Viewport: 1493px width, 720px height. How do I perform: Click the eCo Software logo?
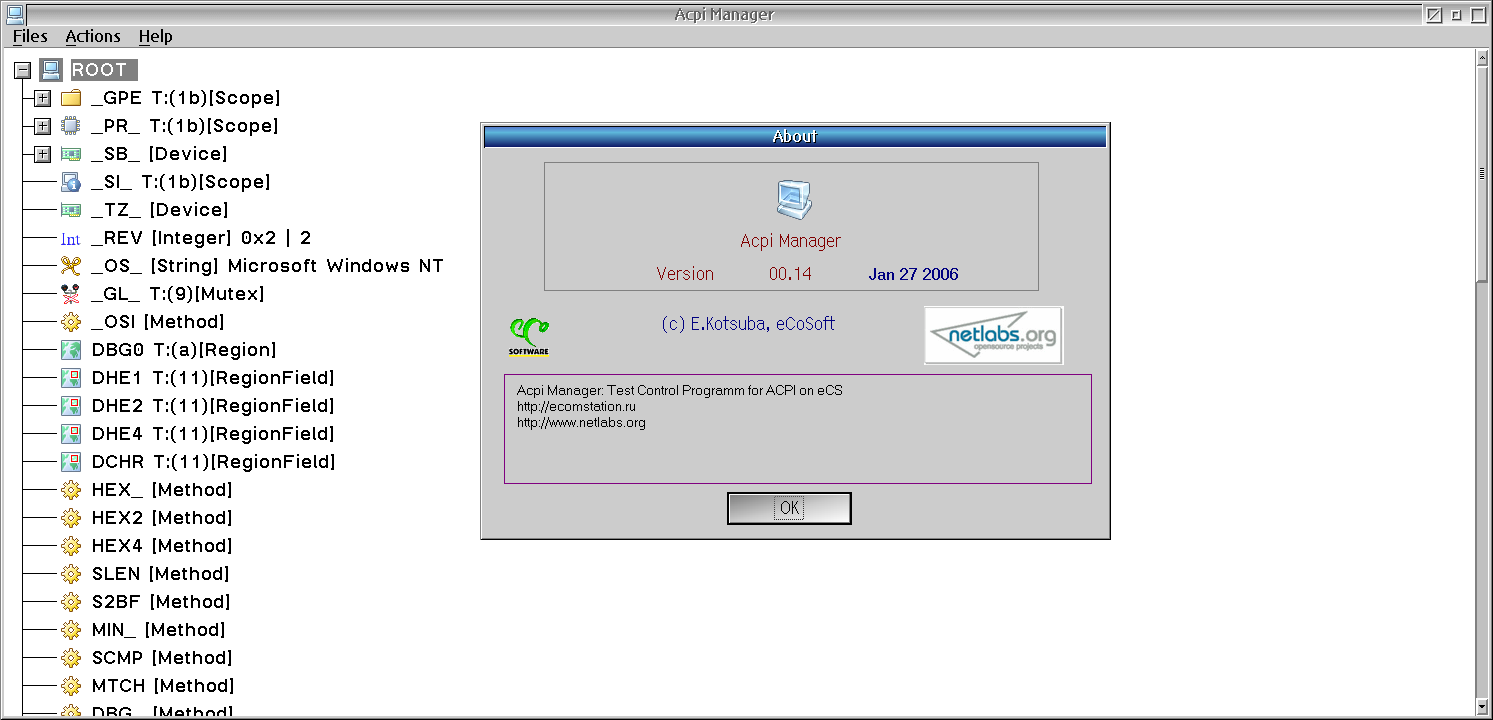pyautogui.click(x=530, y=336)
